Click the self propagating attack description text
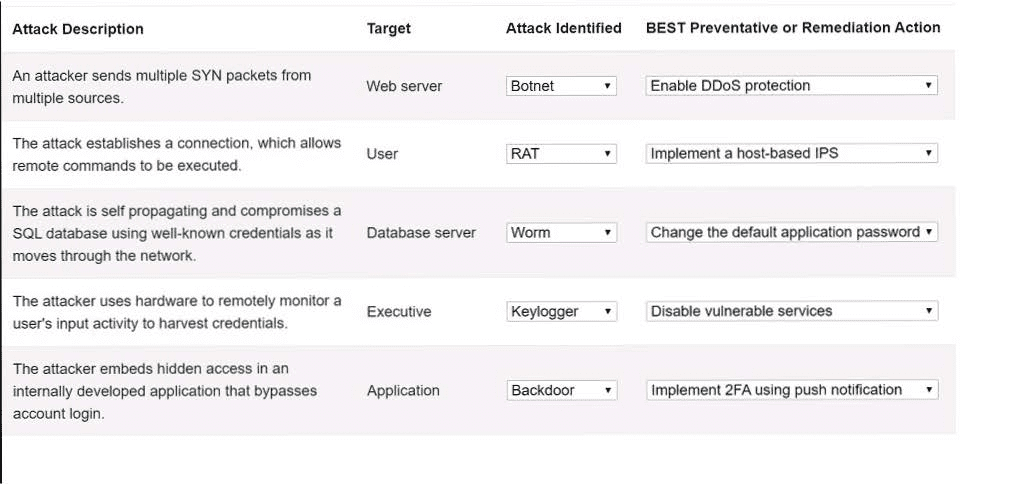Image resolution: width=1036 pixels, height=484 pixels. tap(177, 233)
